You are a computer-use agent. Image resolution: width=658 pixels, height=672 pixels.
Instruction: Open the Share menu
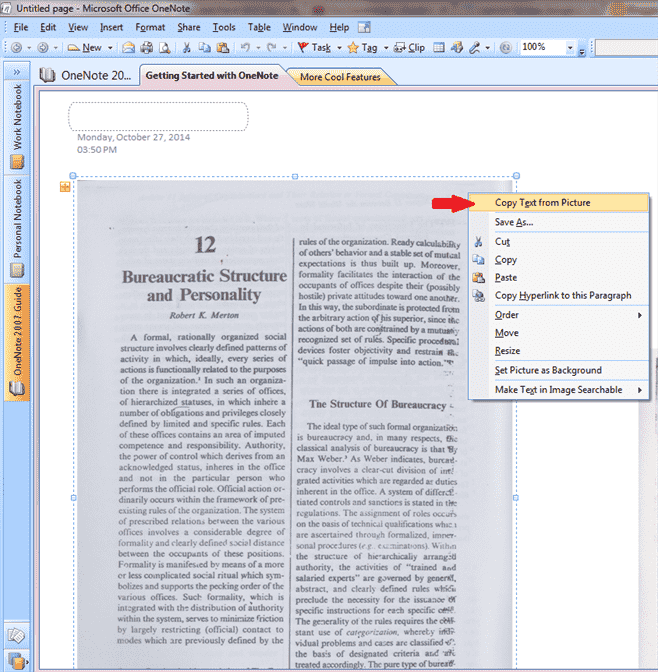point(189,27)
